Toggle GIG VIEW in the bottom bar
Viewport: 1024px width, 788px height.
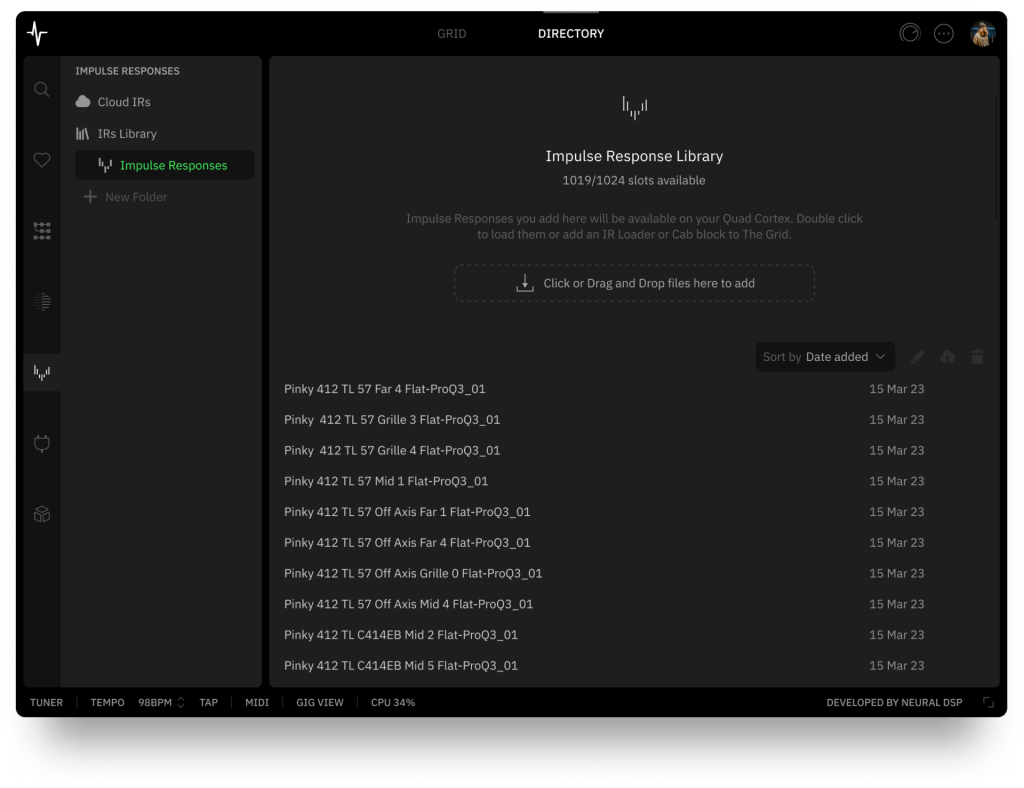pyautogui.click(x=320, y=703)
